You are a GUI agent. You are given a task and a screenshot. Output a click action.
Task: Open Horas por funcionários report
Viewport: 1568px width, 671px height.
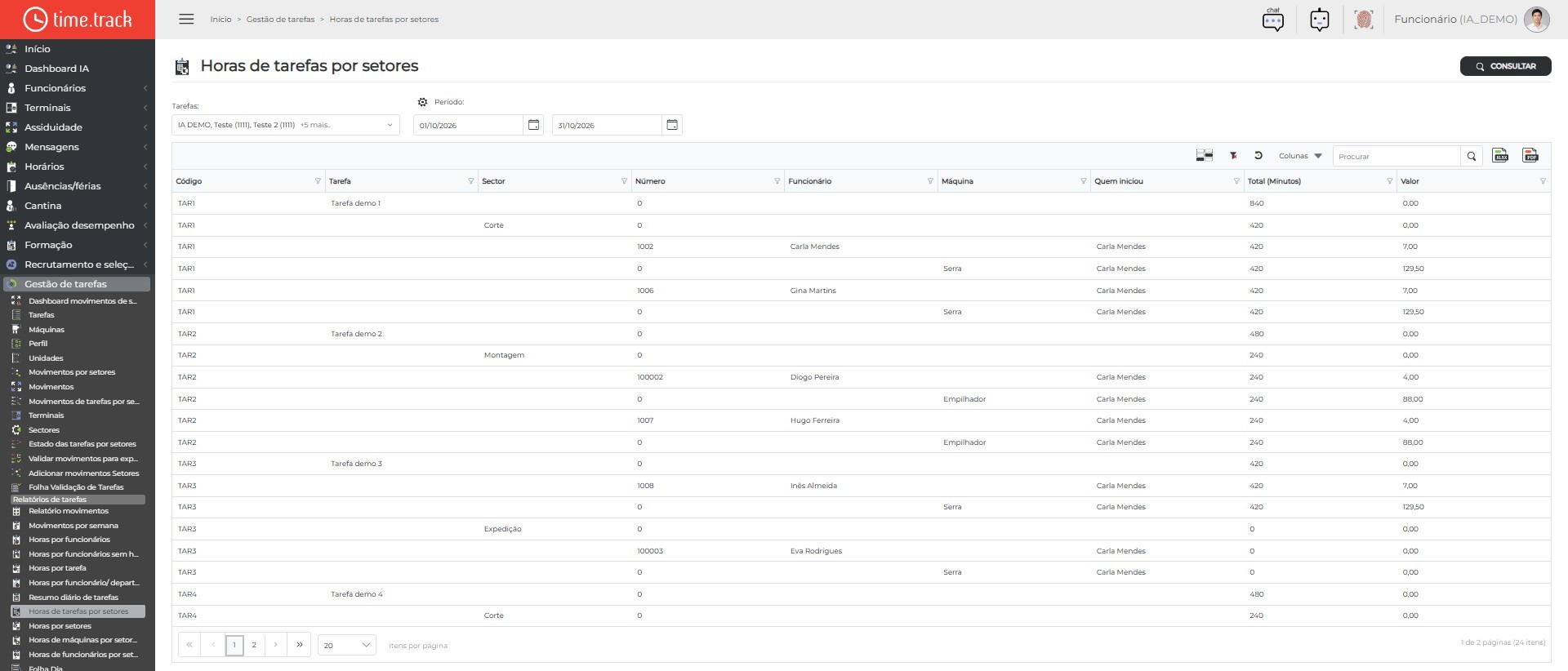(x=69, y=540)
